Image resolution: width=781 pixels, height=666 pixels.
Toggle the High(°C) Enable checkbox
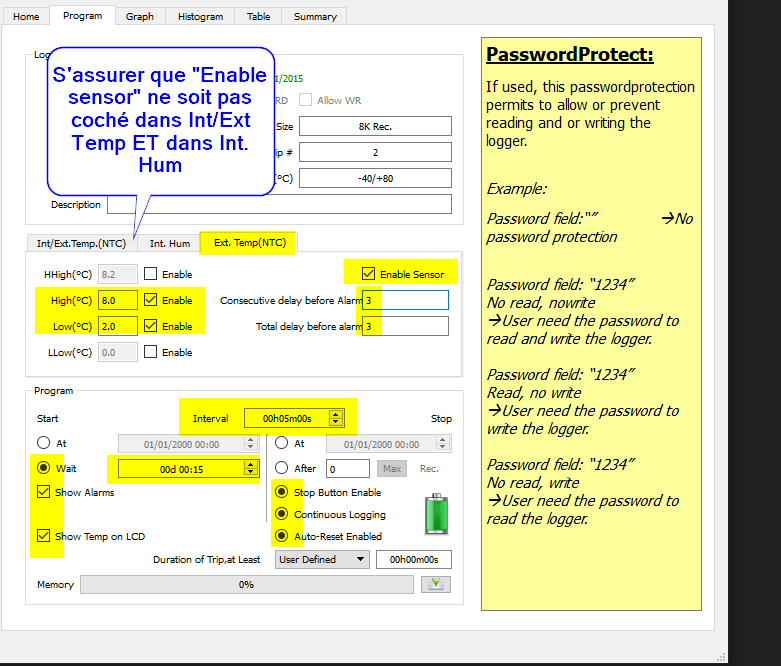click(x=150, y=300)
